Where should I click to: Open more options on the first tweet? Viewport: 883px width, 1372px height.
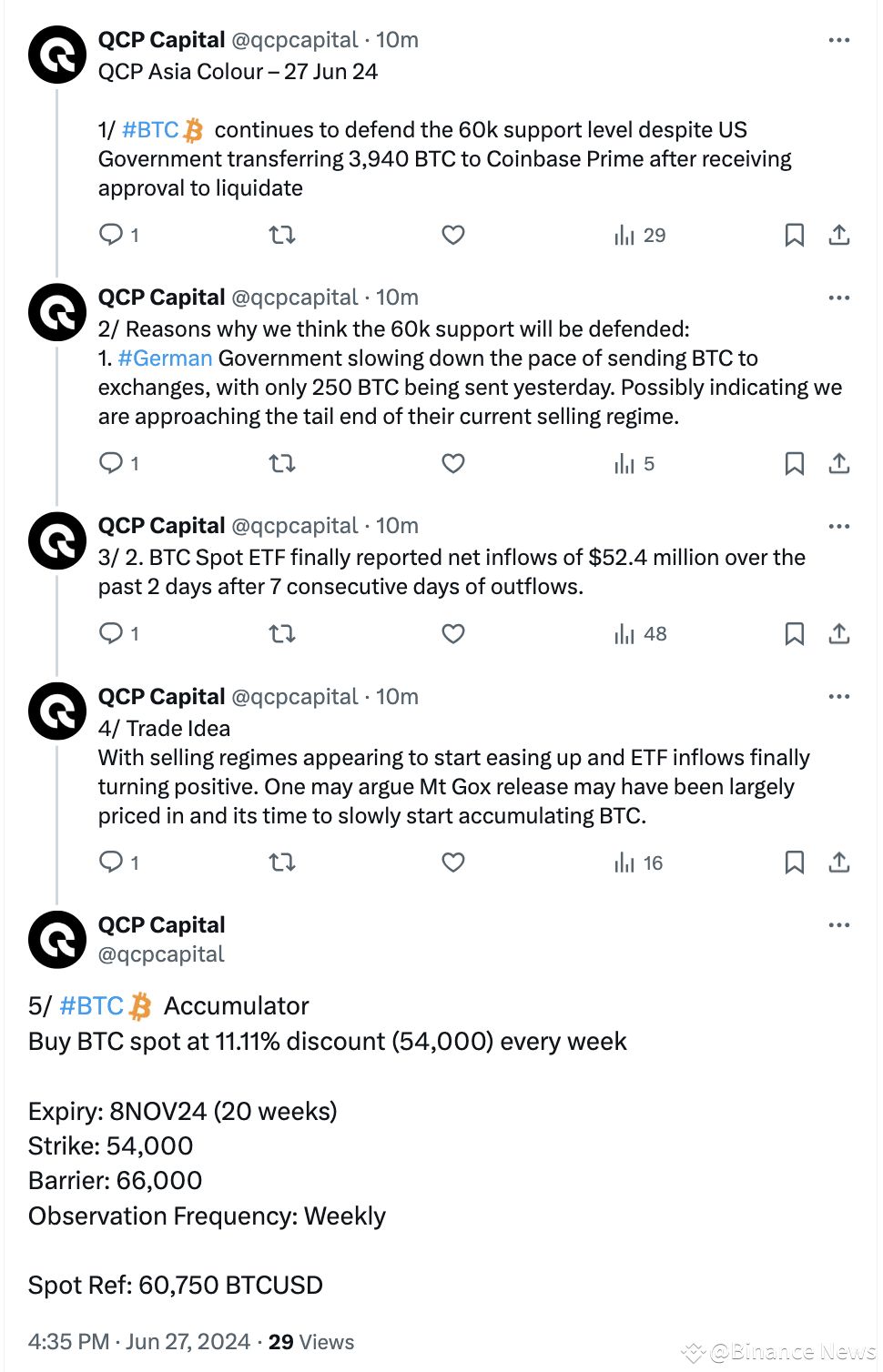[839, 40]
